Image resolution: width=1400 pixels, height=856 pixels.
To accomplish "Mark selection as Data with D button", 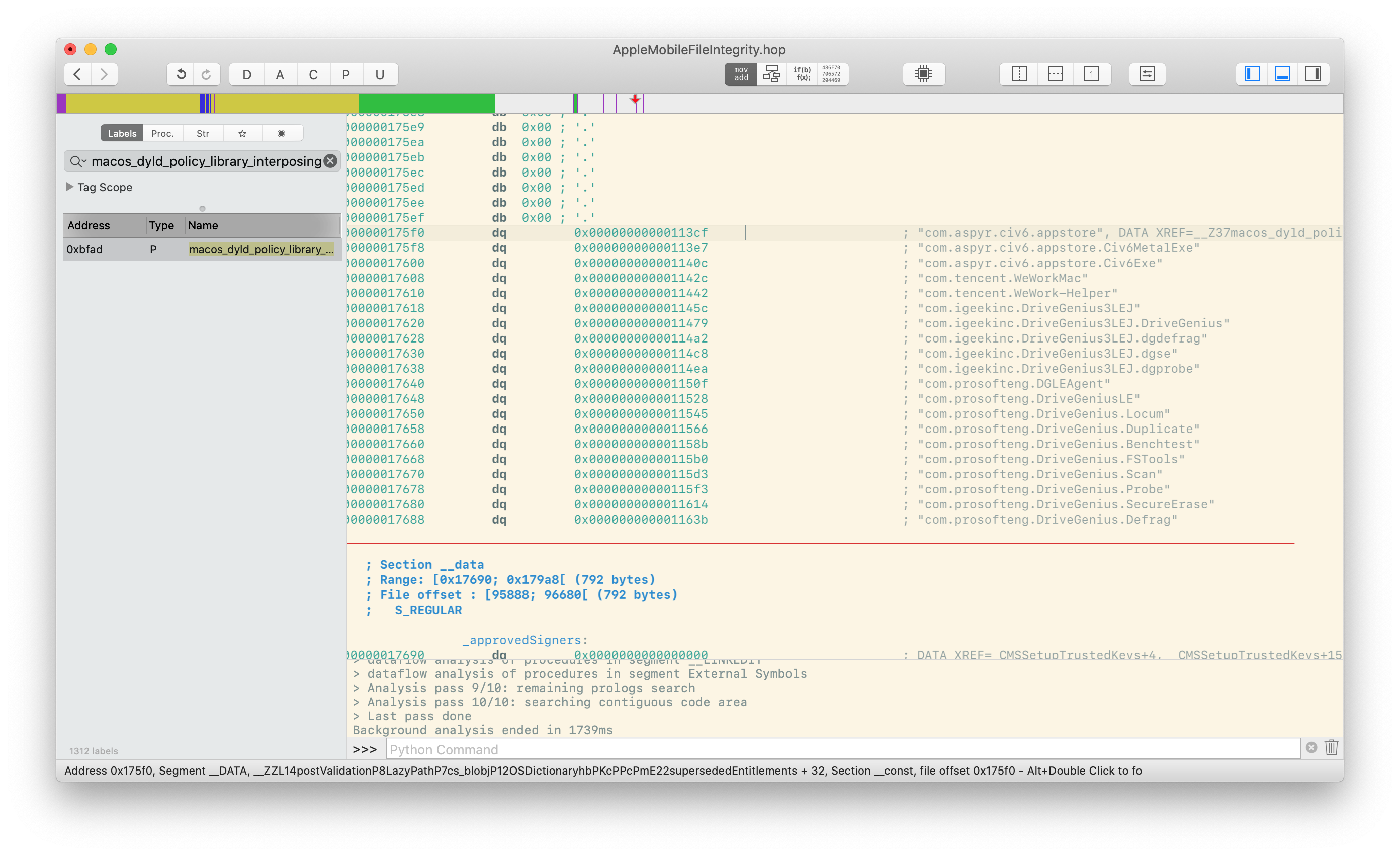I will tap(246, 74).
